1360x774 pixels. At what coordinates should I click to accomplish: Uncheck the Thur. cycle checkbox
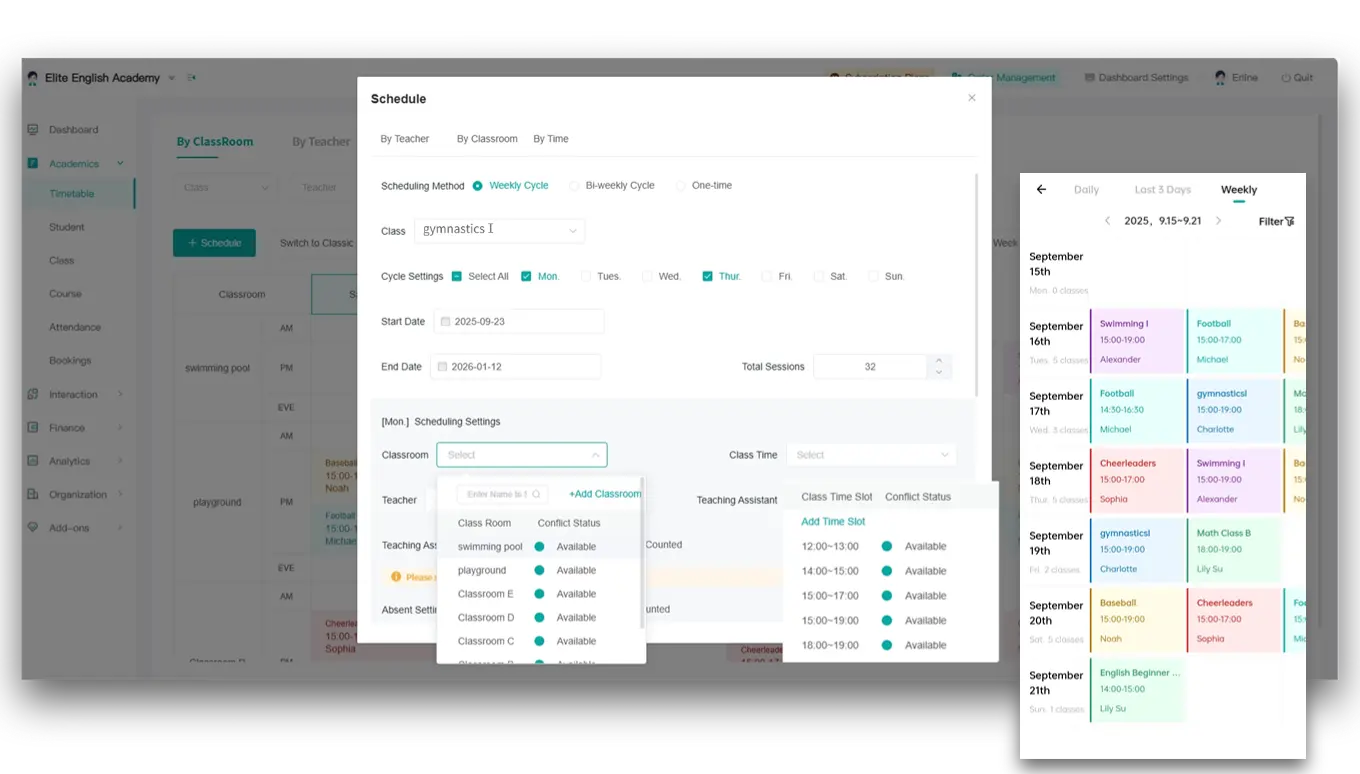[x=707, y=276]
